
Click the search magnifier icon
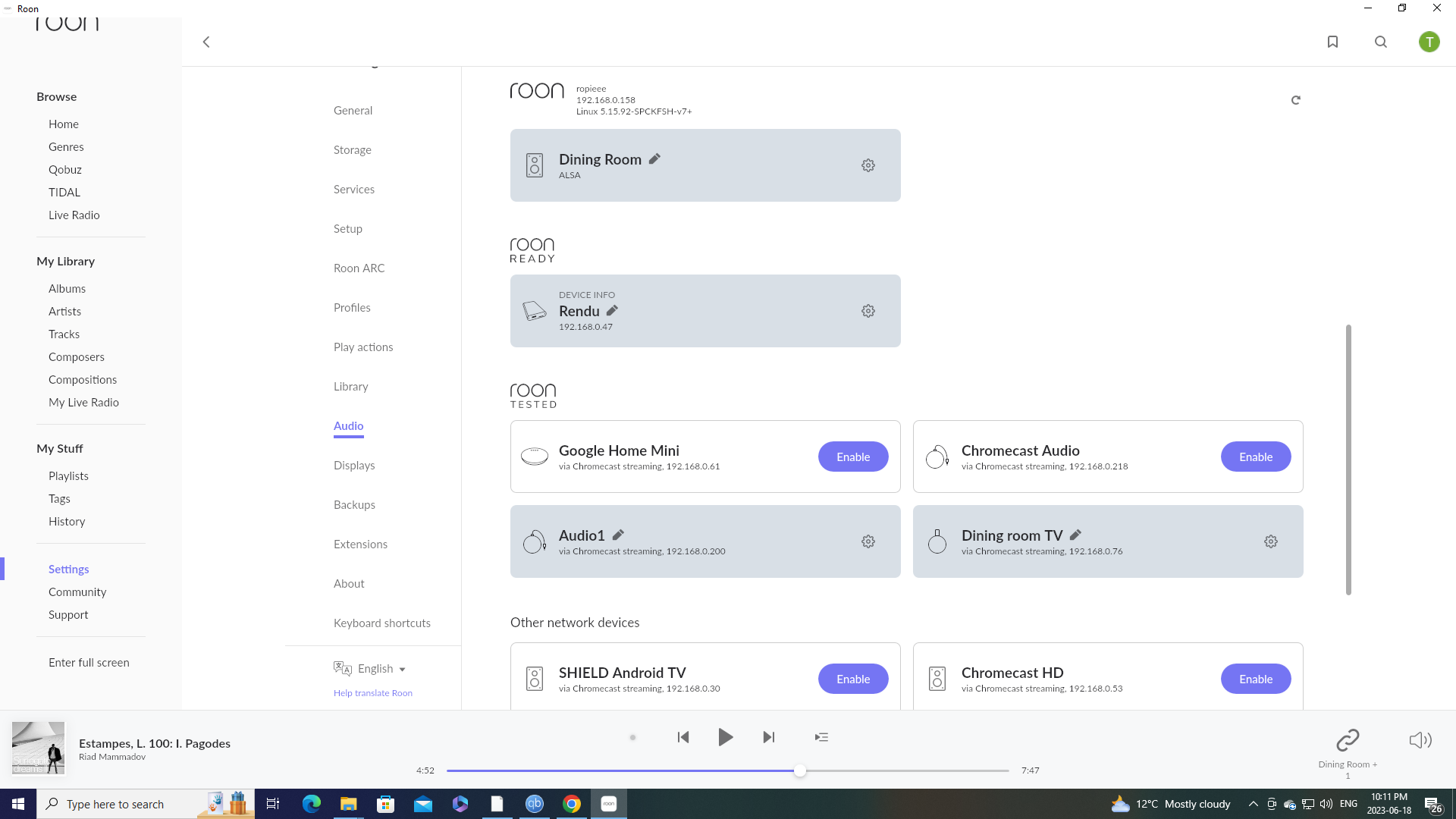(x=1381, y=42)
